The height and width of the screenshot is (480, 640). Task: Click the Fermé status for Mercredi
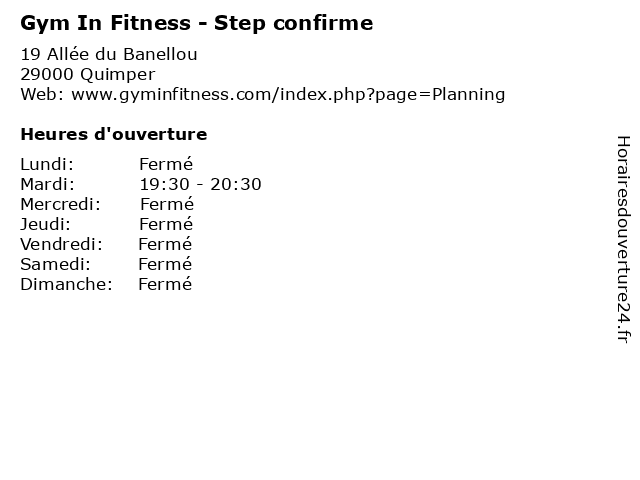pos(167,204)
